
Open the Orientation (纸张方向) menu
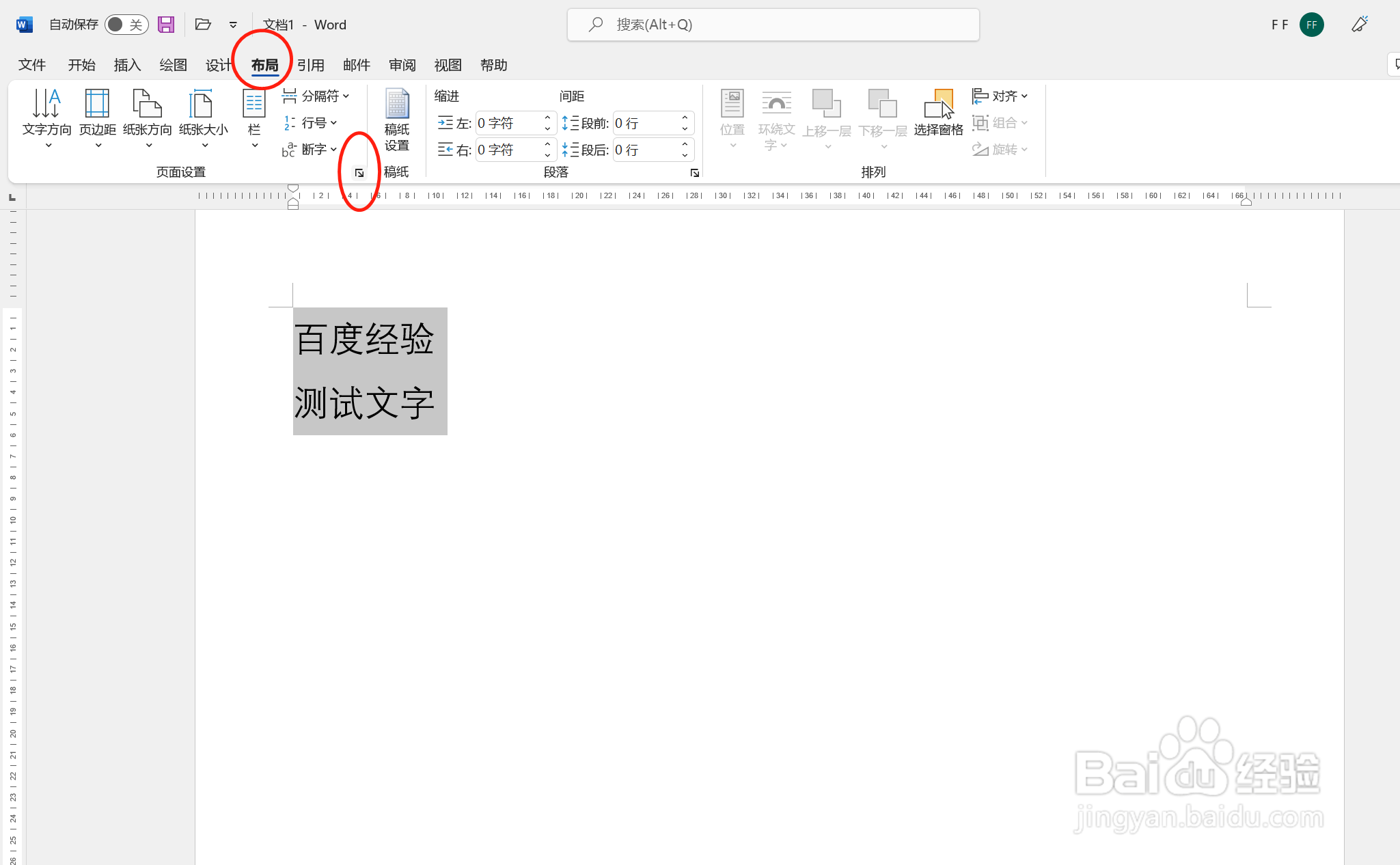tap(148, 118)
